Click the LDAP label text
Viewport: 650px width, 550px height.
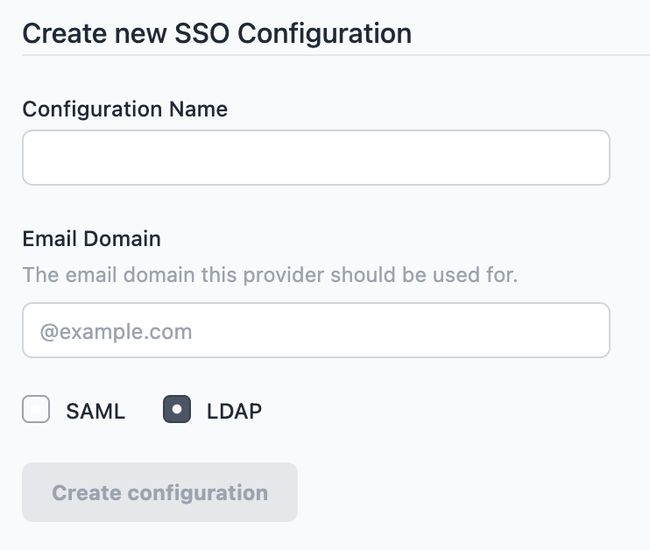234,411
